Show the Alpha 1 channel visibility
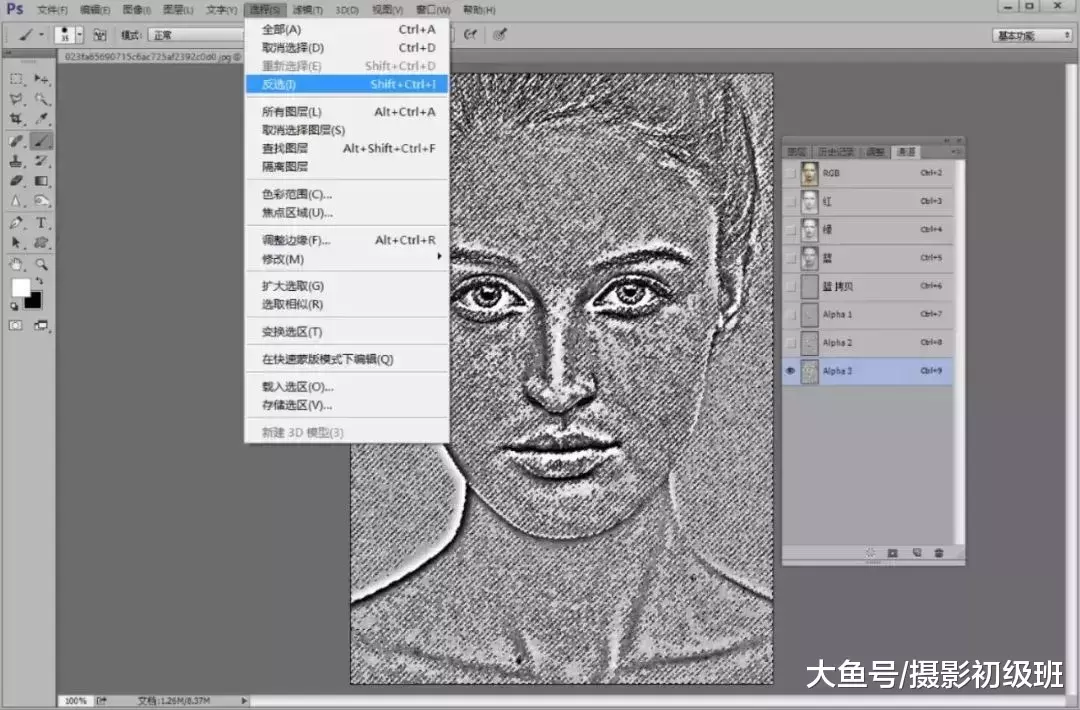This screenshot has height=710, width=1080. 791,315
